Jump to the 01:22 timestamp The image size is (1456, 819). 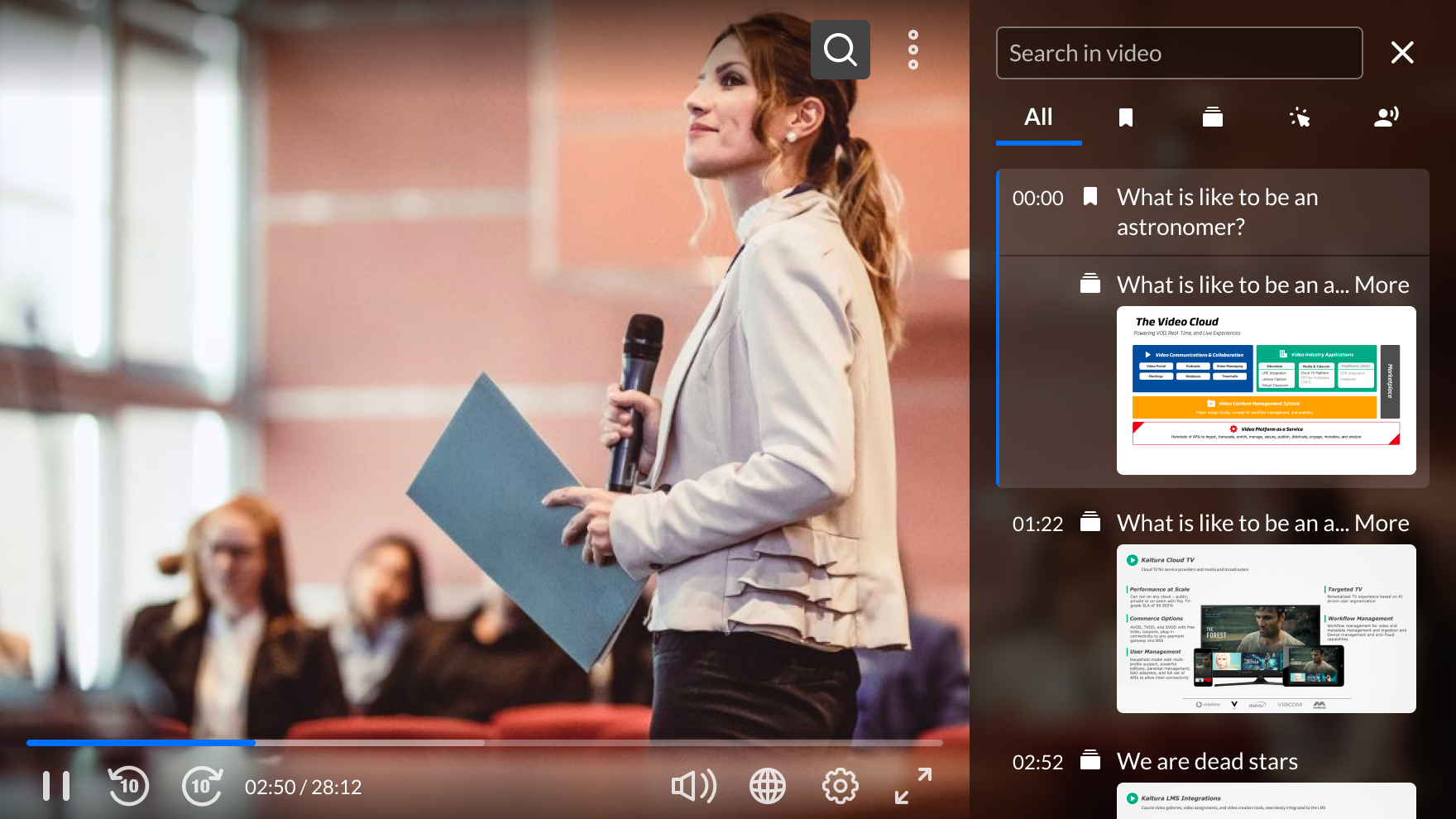[1037, 524]
